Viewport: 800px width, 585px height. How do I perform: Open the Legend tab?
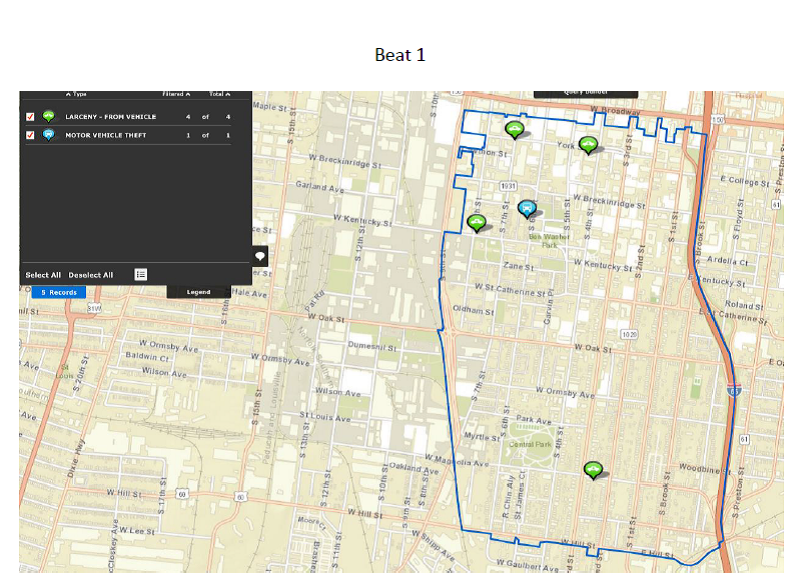[198, 292]
